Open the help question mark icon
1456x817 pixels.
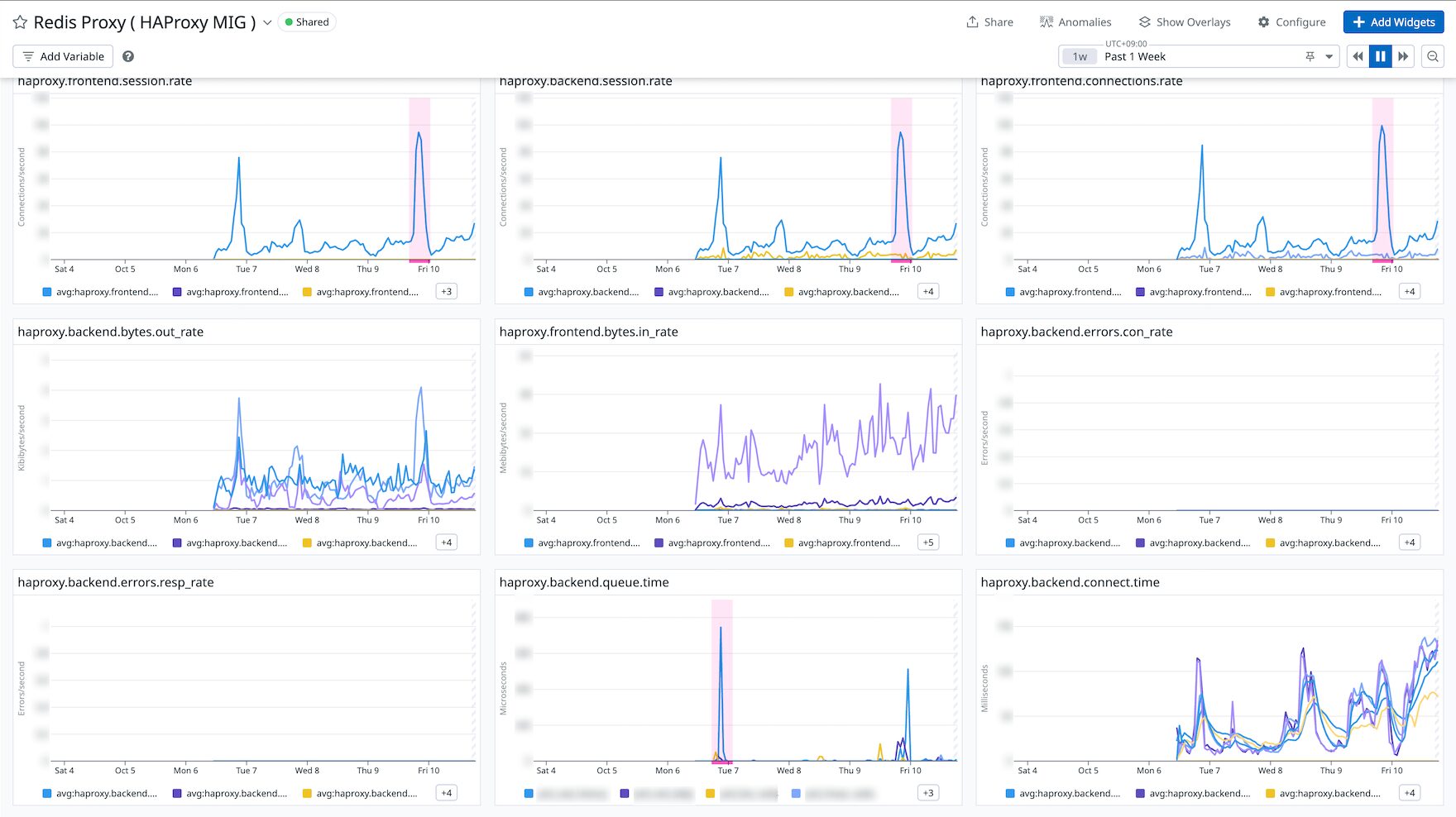click(x=128, y=56)
